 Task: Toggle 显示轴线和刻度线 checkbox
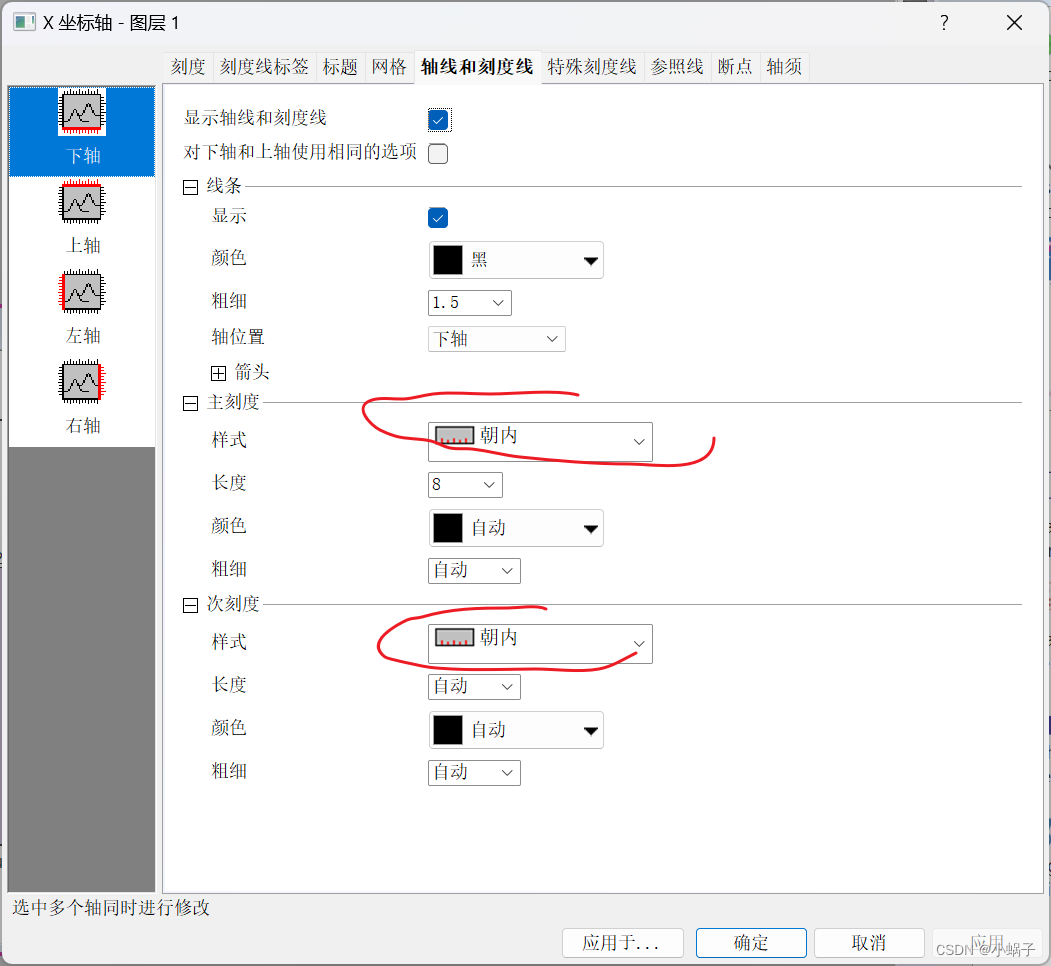(x=438, y=120)
